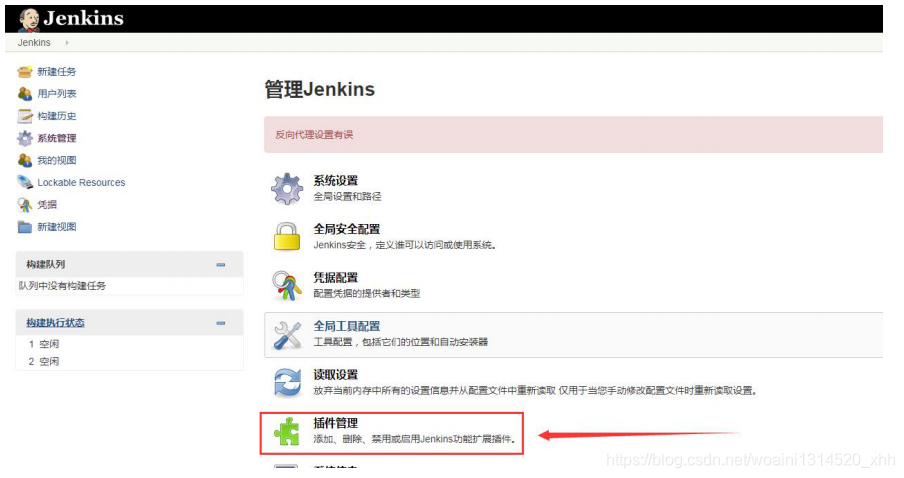Click the 我的视图 user icon

click(x=25, y=160)
